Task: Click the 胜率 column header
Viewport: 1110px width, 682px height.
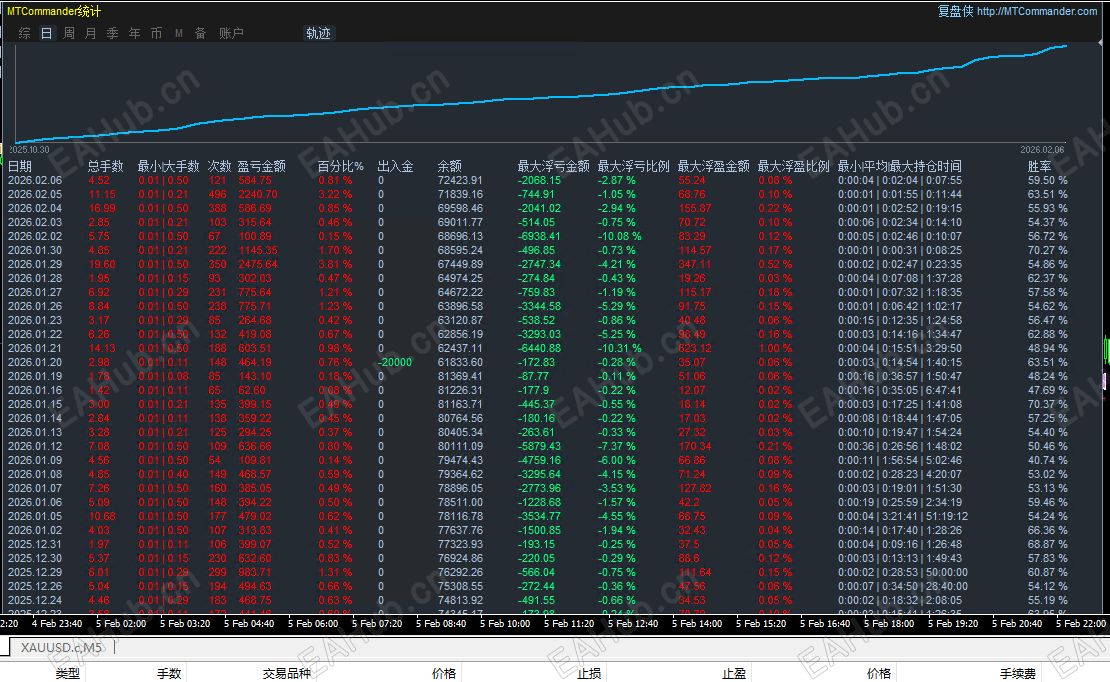Action: [x=1039, y=166]
